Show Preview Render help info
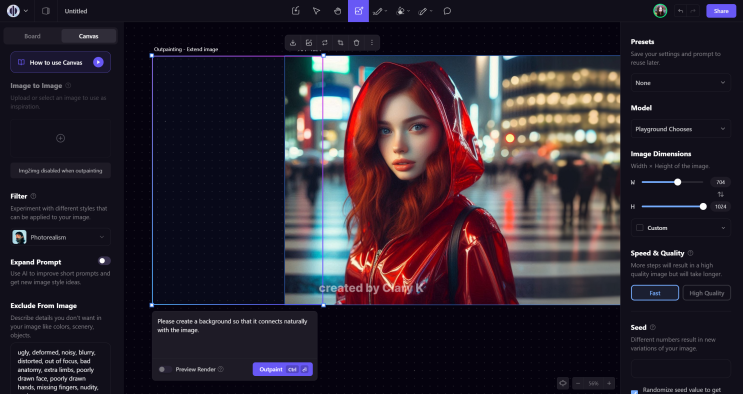Viewport: 743px width, 394px height. [x=220, y=369]
